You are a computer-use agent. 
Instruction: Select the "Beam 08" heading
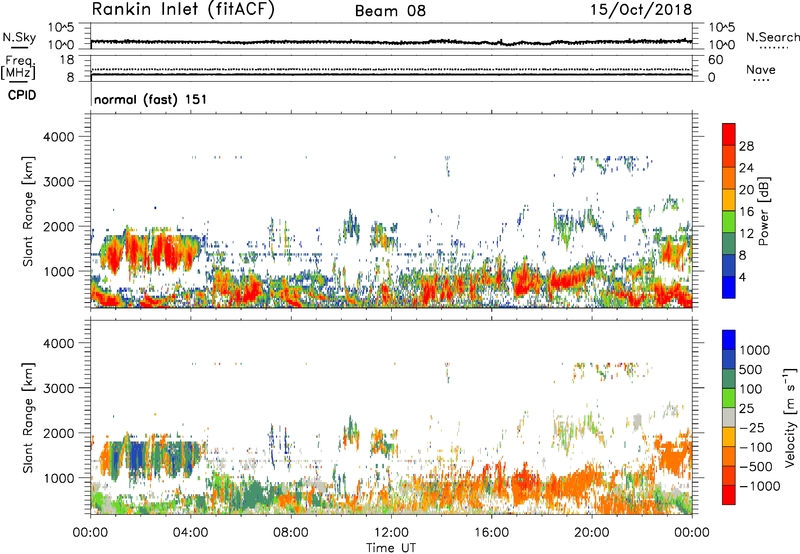pyautogui.click(x=390, y=11)
